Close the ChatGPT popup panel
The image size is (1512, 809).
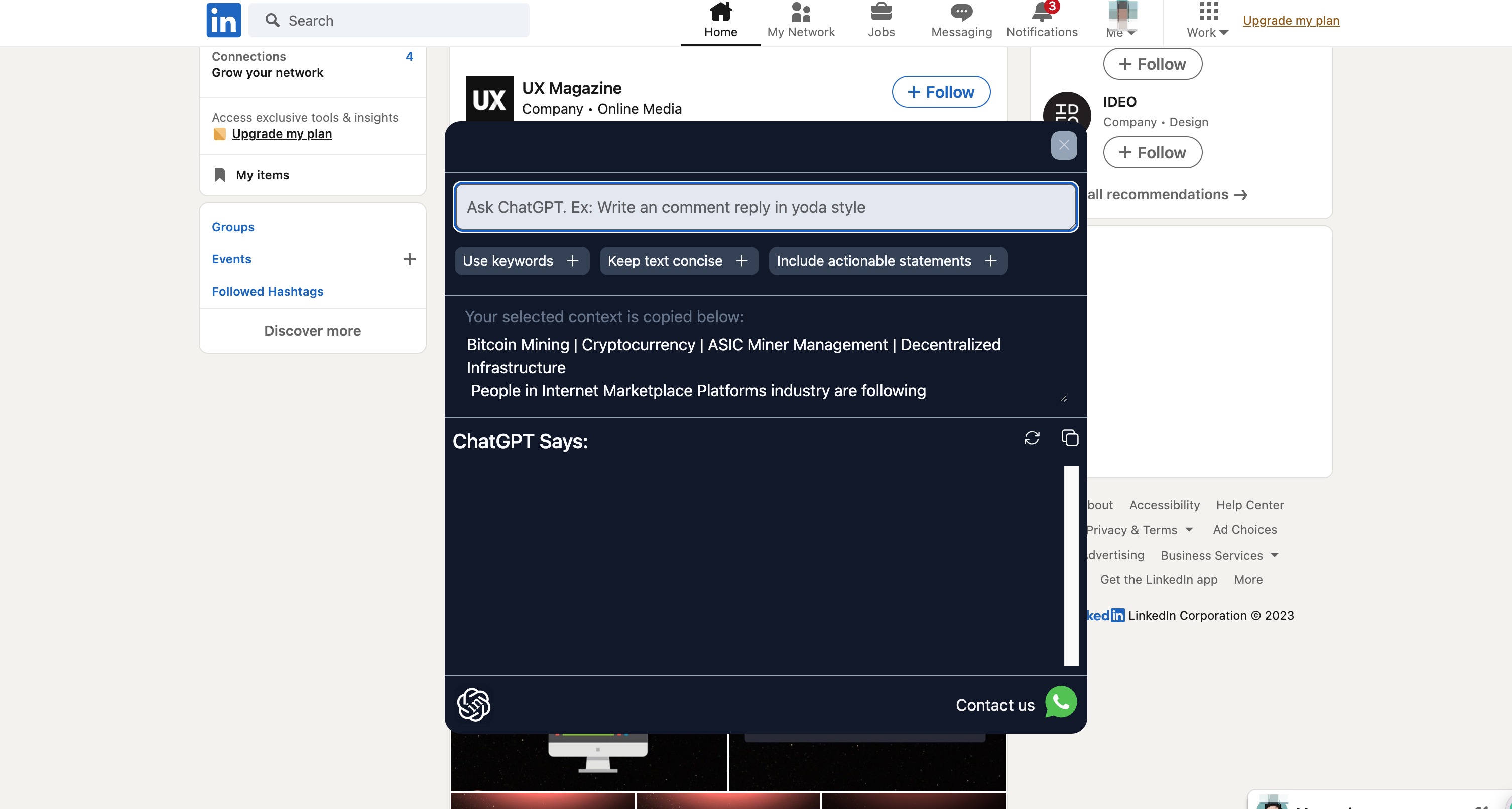tap(1064, 145)
